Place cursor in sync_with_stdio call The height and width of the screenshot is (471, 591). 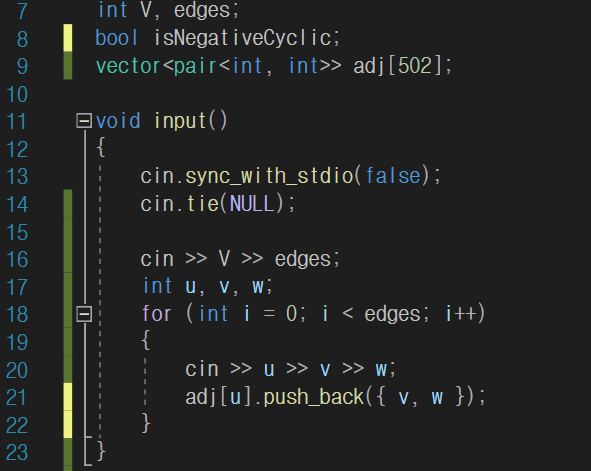[269, 176]
